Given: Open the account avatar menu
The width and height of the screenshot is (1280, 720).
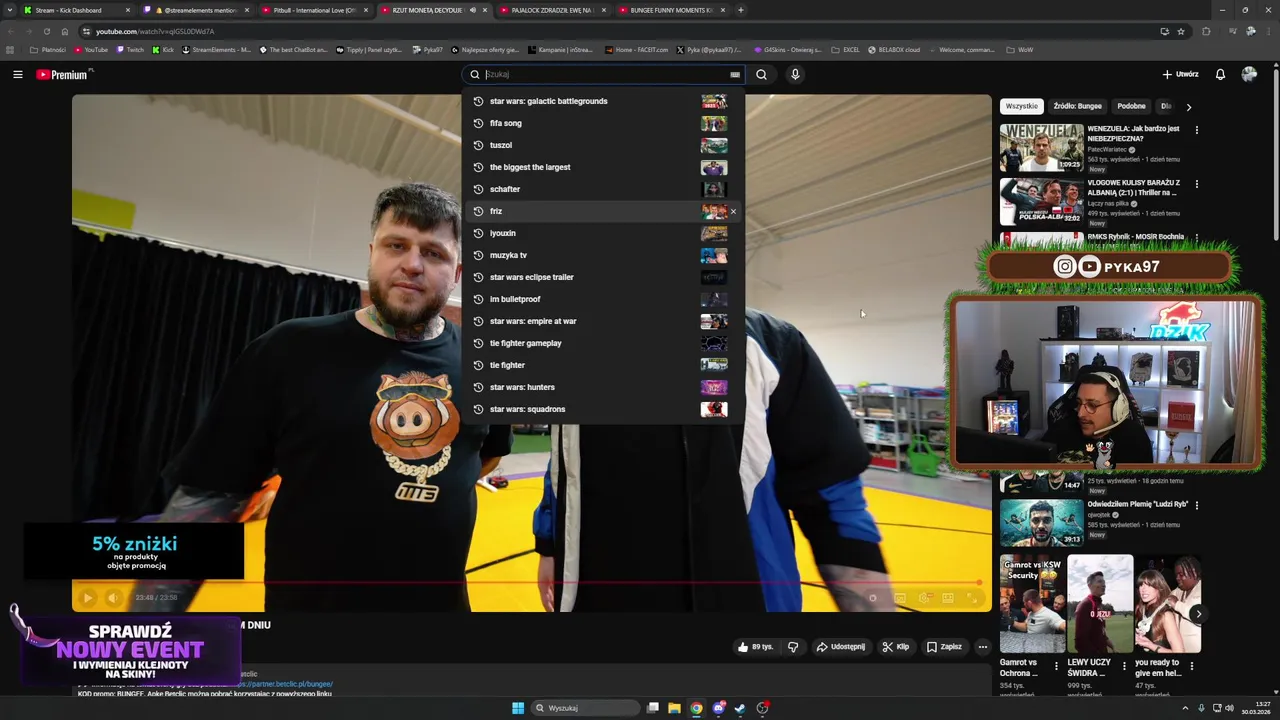Looking at the screenshot, I should [1249, 74].
